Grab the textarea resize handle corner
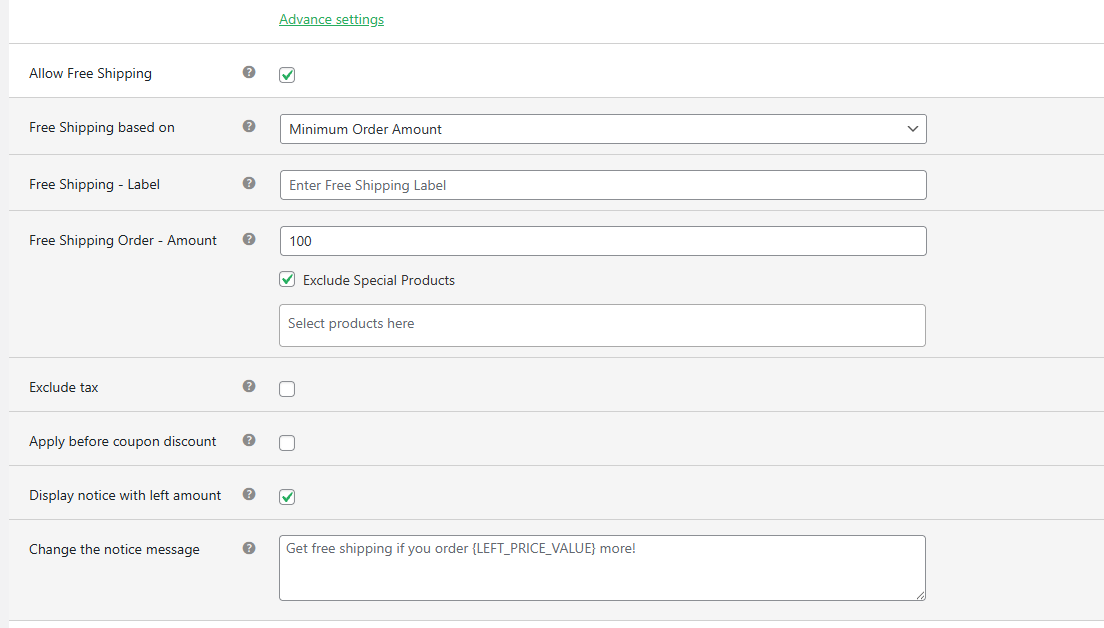The width and height of the screenshot is (1104, 628). point(920,596)
